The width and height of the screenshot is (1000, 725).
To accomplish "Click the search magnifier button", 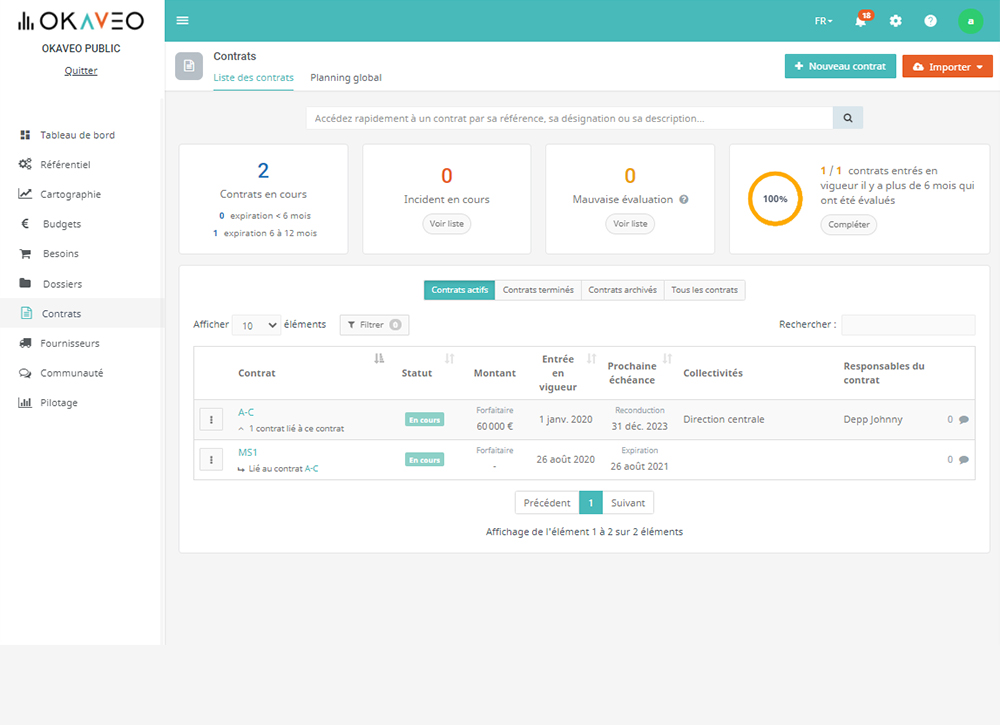I will click(848, 118).
